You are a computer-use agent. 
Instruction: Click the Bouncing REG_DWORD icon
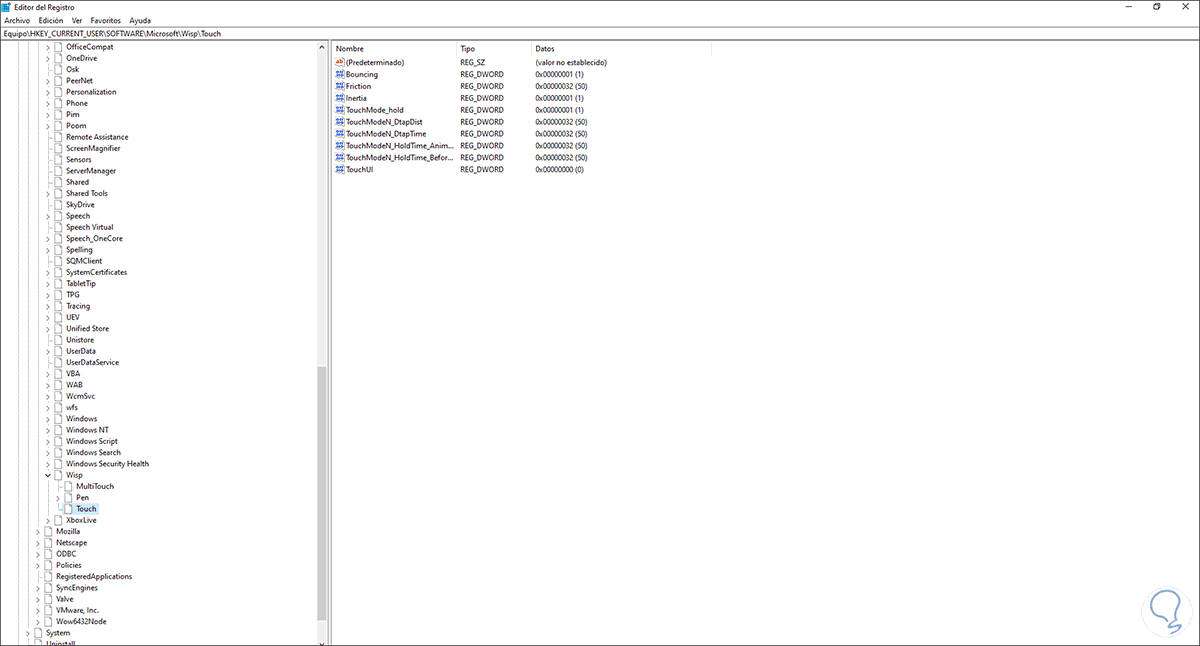(340, 74)
